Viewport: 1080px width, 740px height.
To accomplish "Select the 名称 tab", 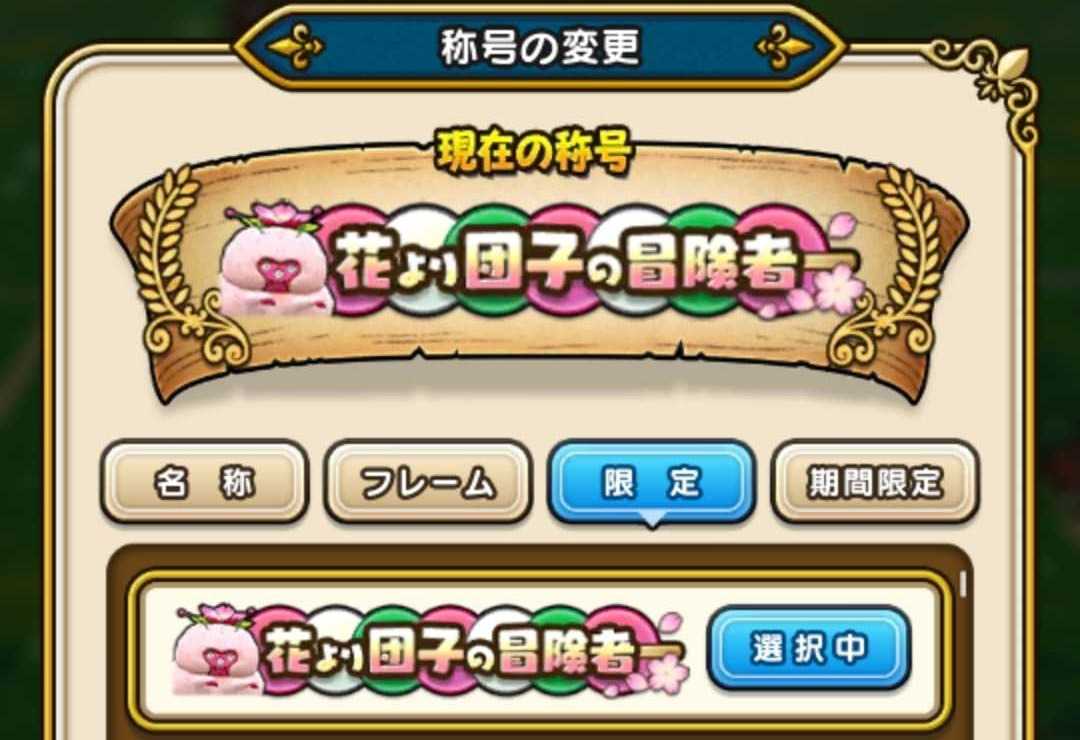I will pyautogui.click(x=204, y=481).
